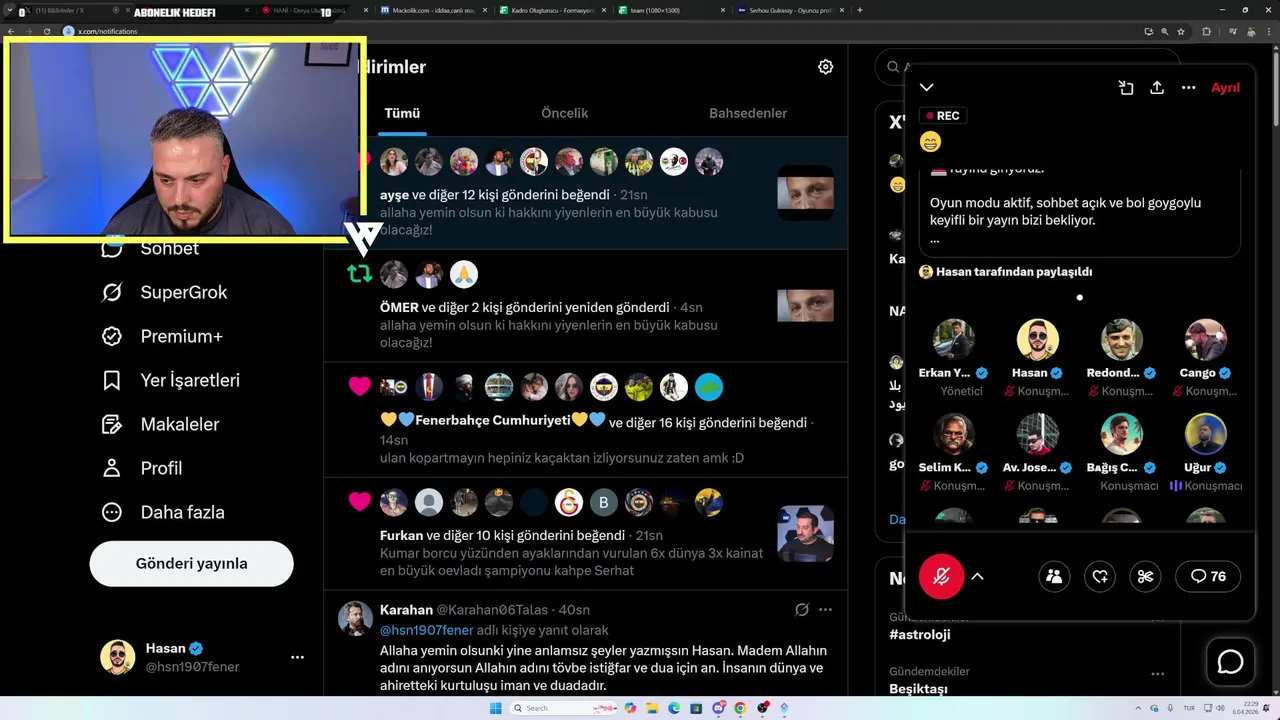Open Yer İşaretleri bookmarks

point(171,380)
